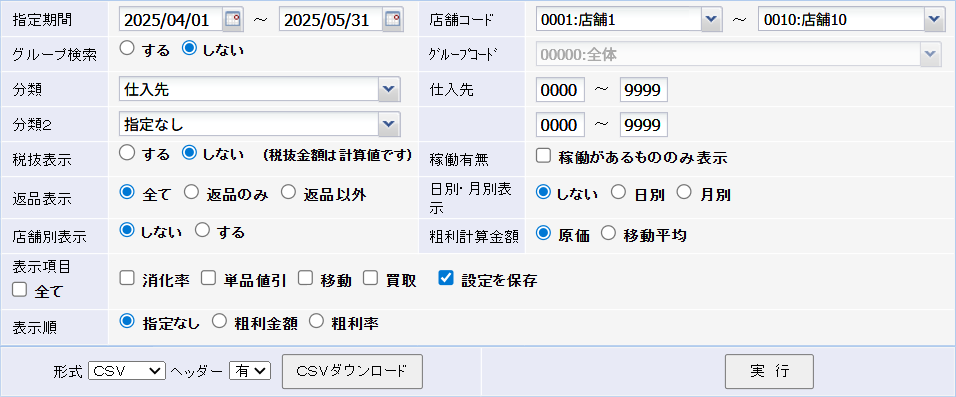Click the 分類2 range end field 9999

pos(644,124)
